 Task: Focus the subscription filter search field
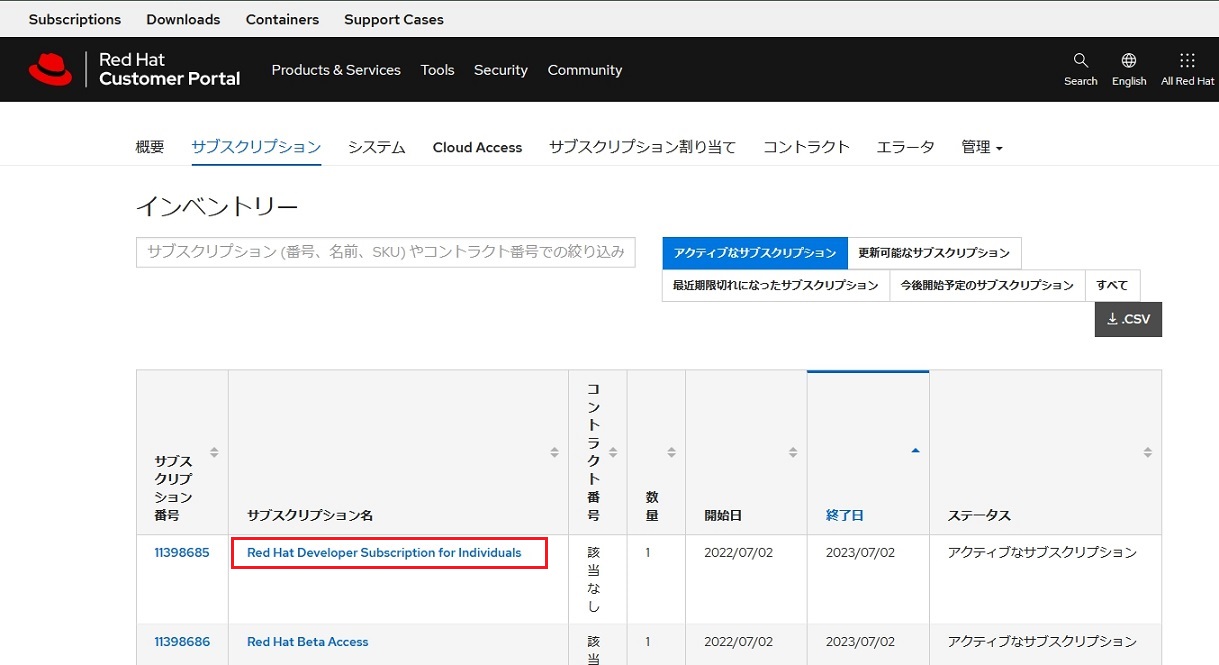(x=385, y=252)
